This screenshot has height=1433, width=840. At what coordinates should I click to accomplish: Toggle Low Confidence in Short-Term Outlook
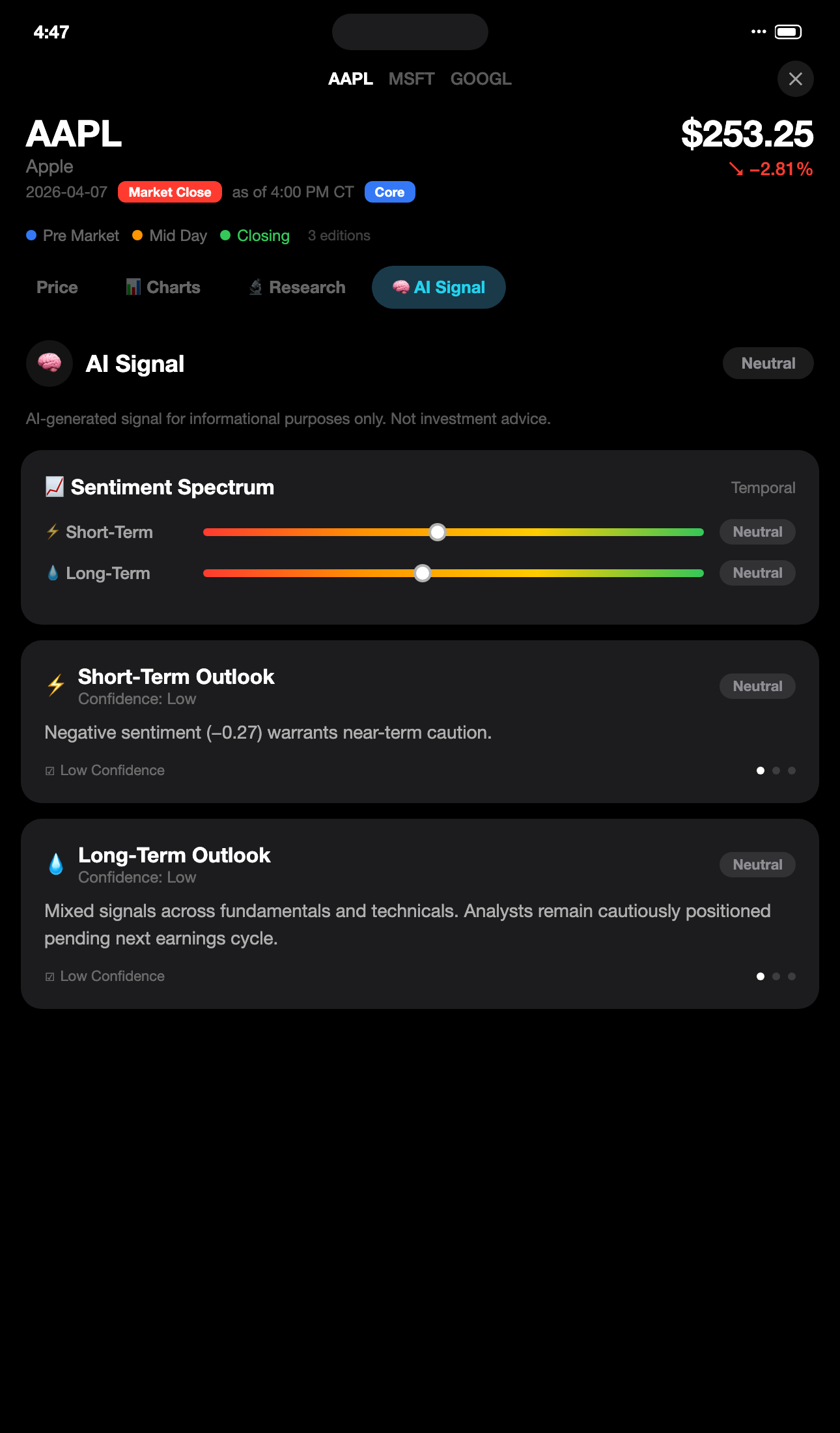104,770
